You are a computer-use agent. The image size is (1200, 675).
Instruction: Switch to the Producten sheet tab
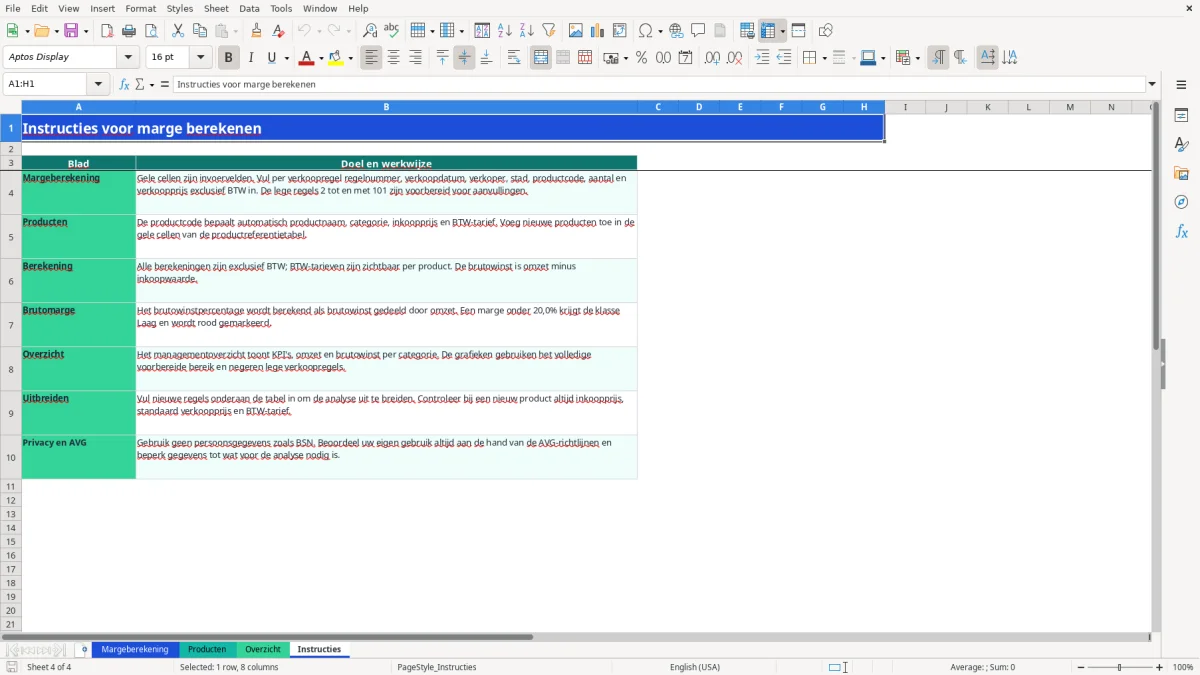(207, 650)
